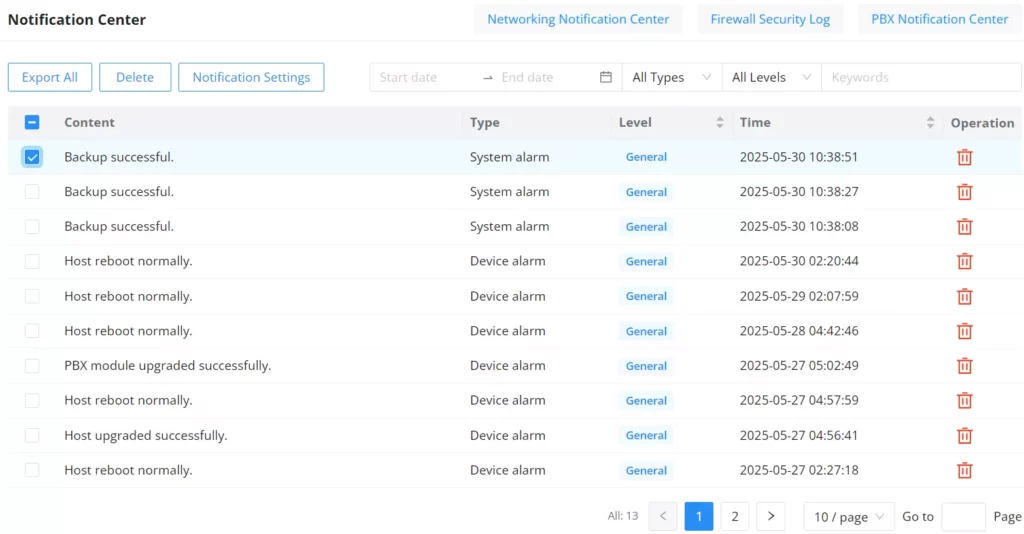Click the 'Host reboot normally.' text at 02:20:44
This screenshot has height=534, width=1024.
click(x=128, y=261)
